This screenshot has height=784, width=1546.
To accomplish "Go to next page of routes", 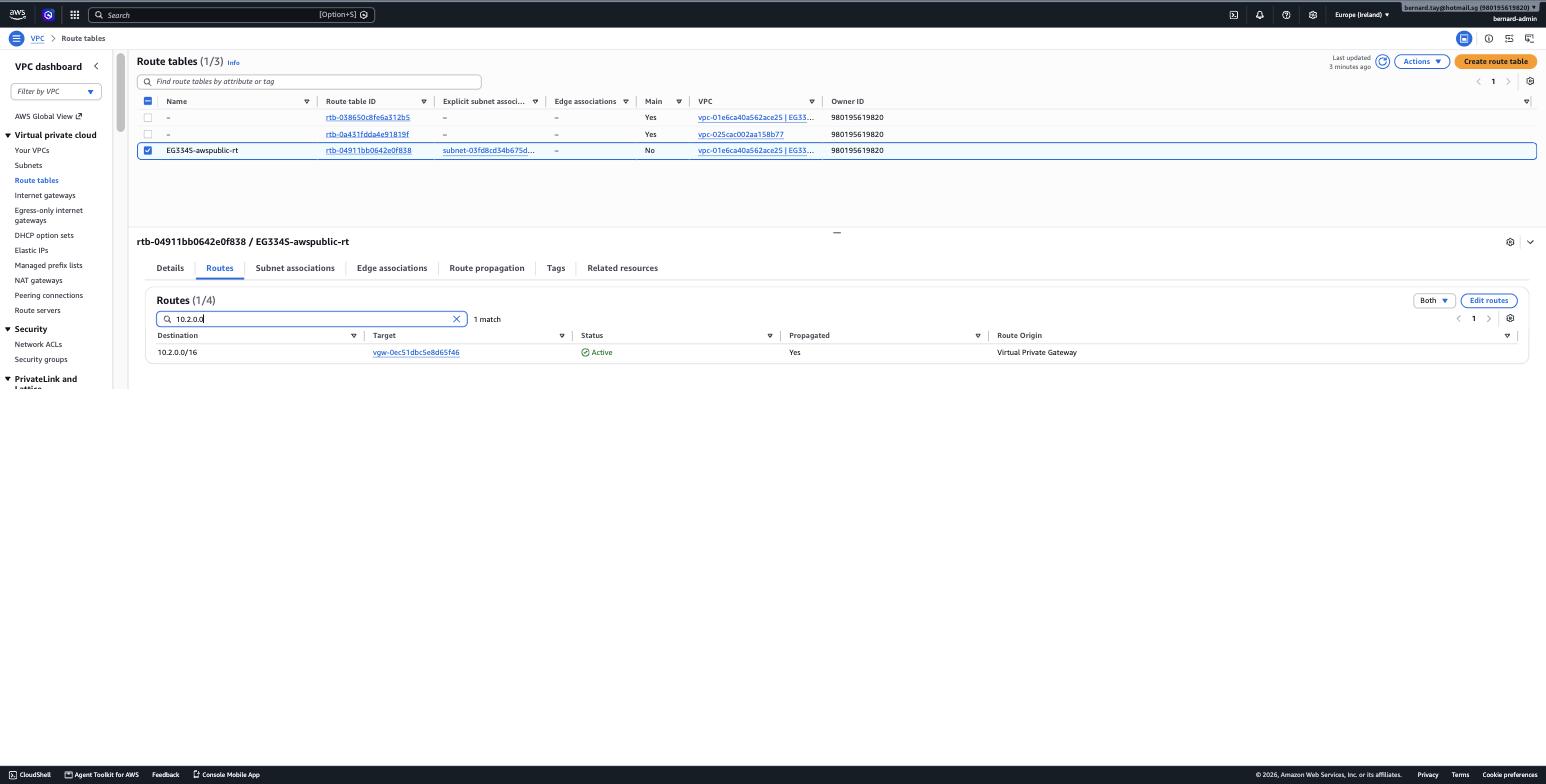I will pos(1488,318).
